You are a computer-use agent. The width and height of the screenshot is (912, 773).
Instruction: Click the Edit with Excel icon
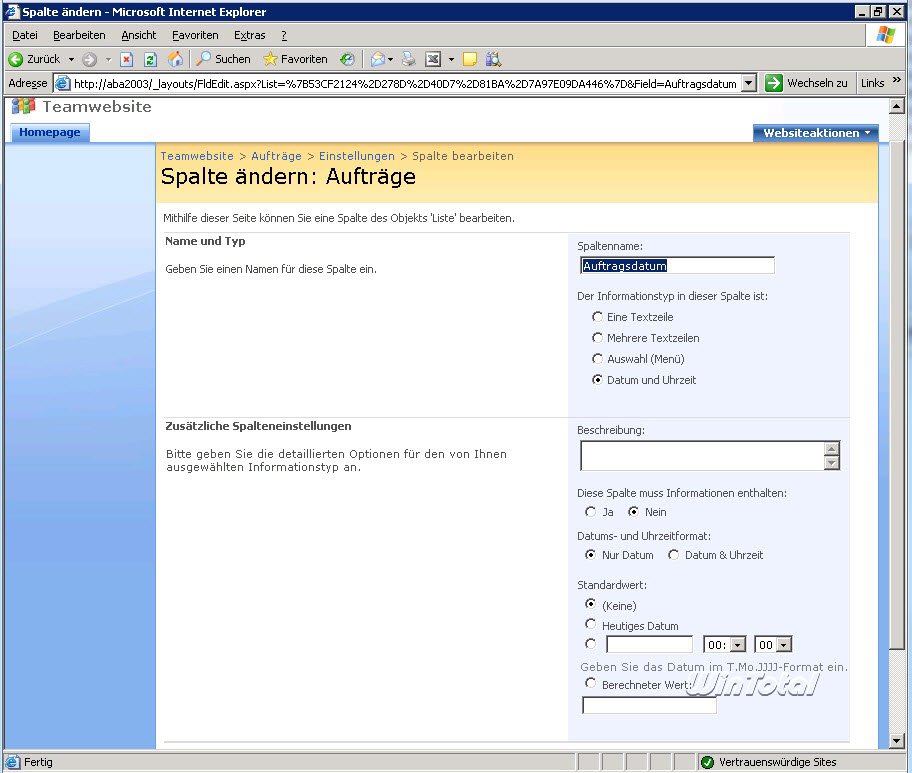433,59
